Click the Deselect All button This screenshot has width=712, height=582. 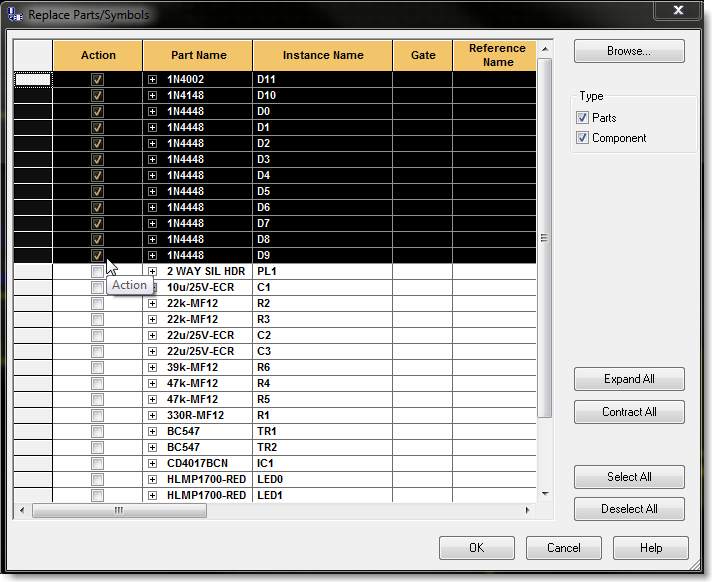[x=629, y=509]
